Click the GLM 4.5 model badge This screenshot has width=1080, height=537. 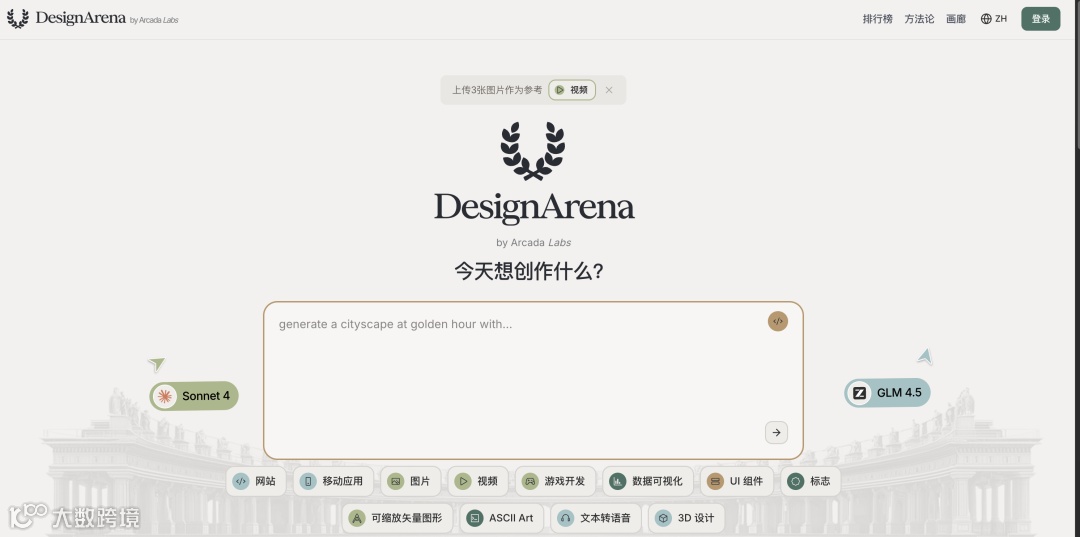pos(887,393)
